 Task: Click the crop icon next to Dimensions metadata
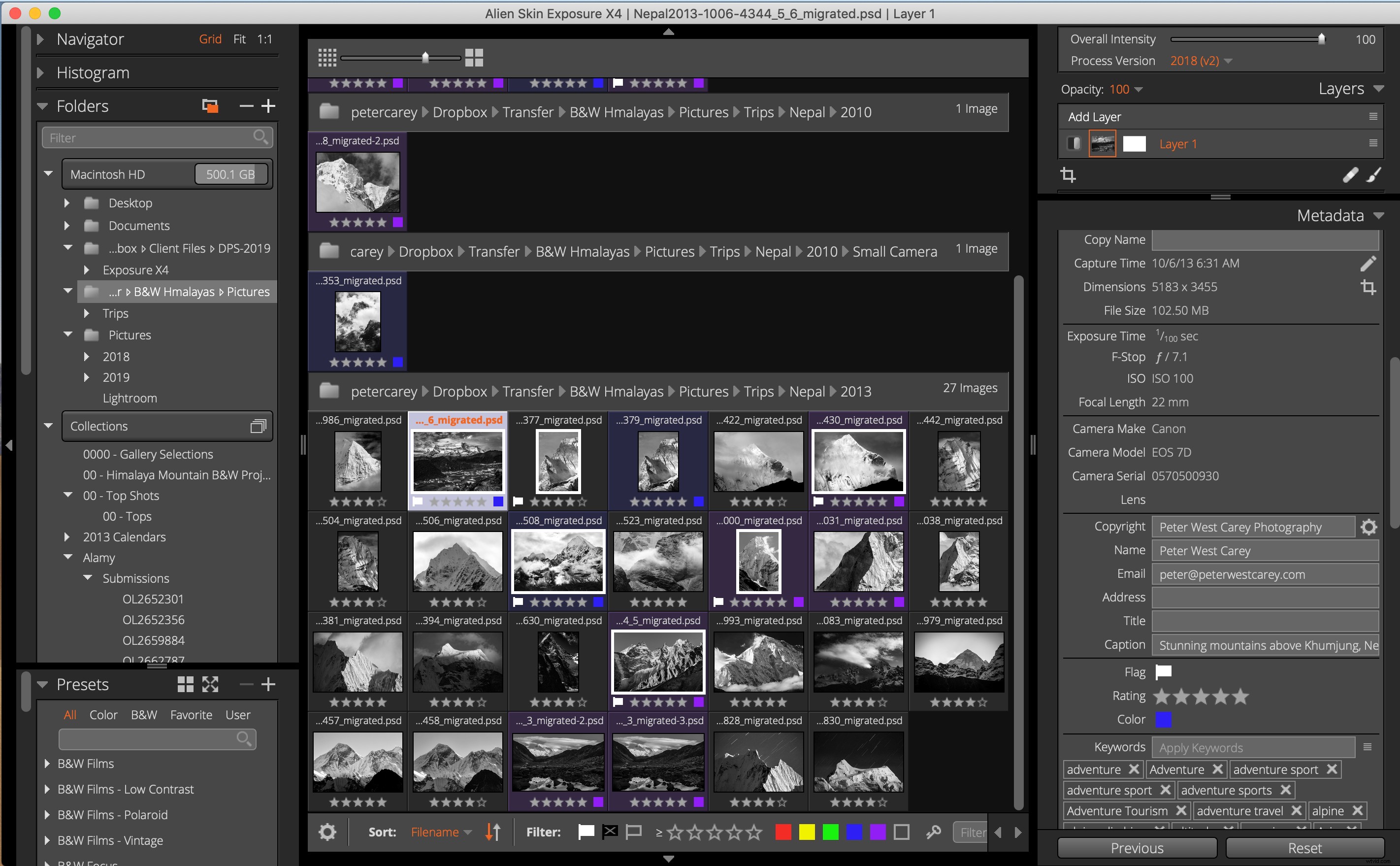tap(1369, 287)
